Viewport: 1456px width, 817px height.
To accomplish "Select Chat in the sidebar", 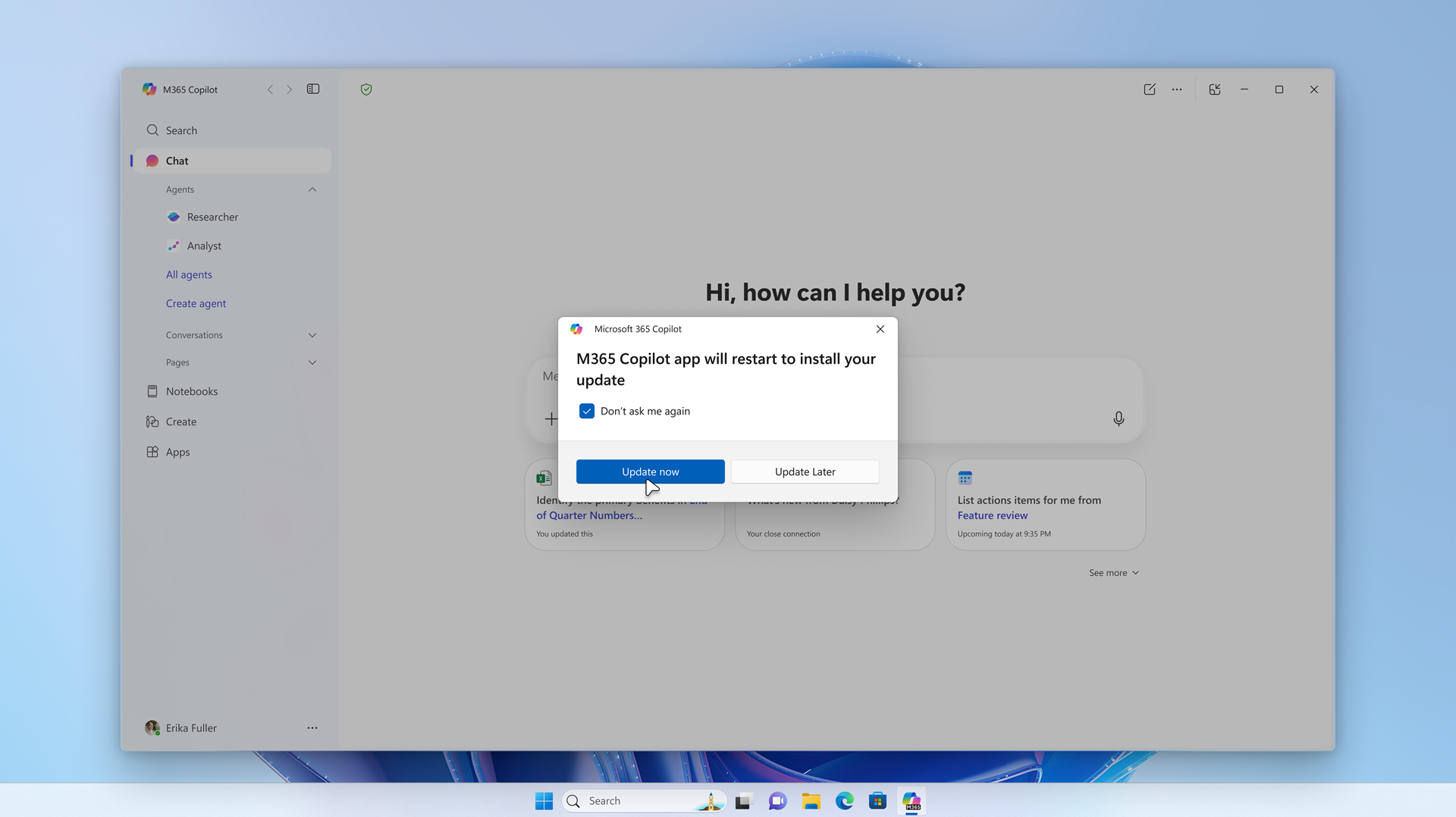I will [233, 161].
